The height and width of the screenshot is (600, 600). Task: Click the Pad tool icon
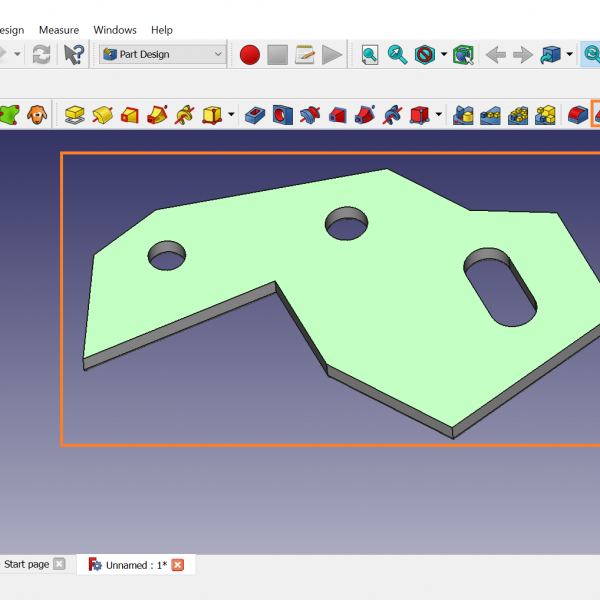[74, 115]
